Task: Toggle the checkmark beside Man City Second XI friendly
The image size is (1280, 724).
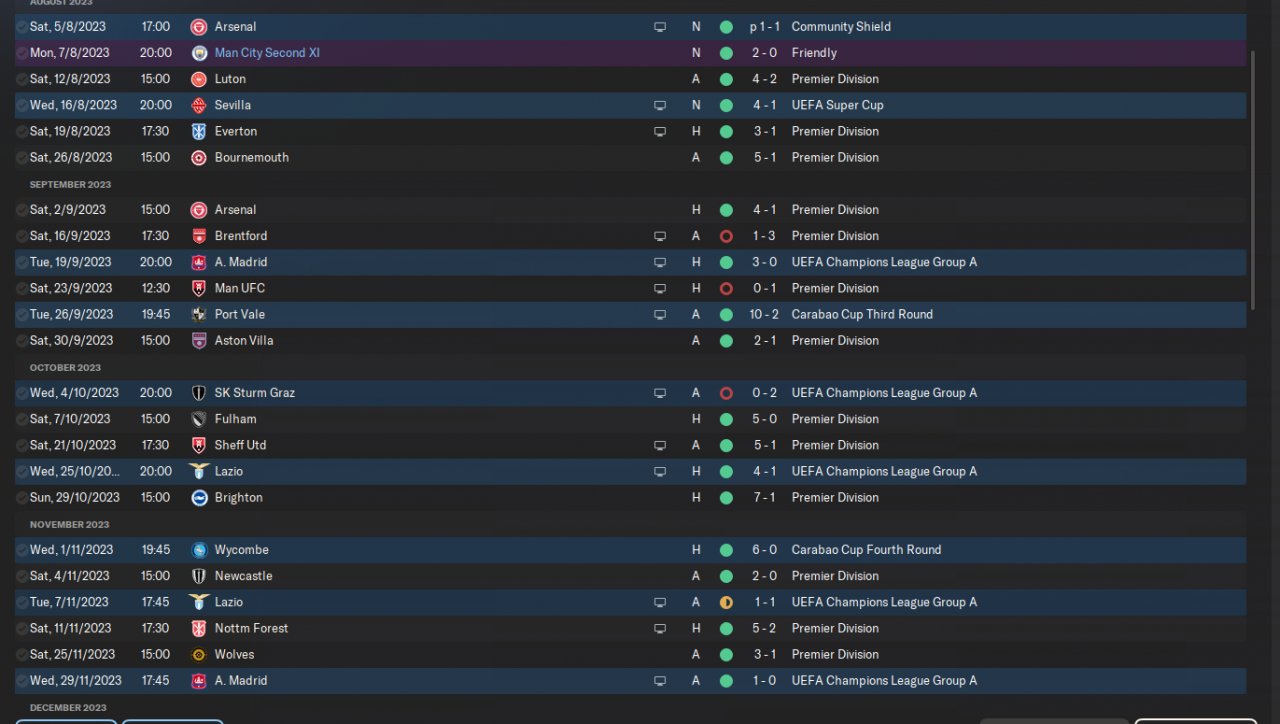Action: (x=22, y=53)
